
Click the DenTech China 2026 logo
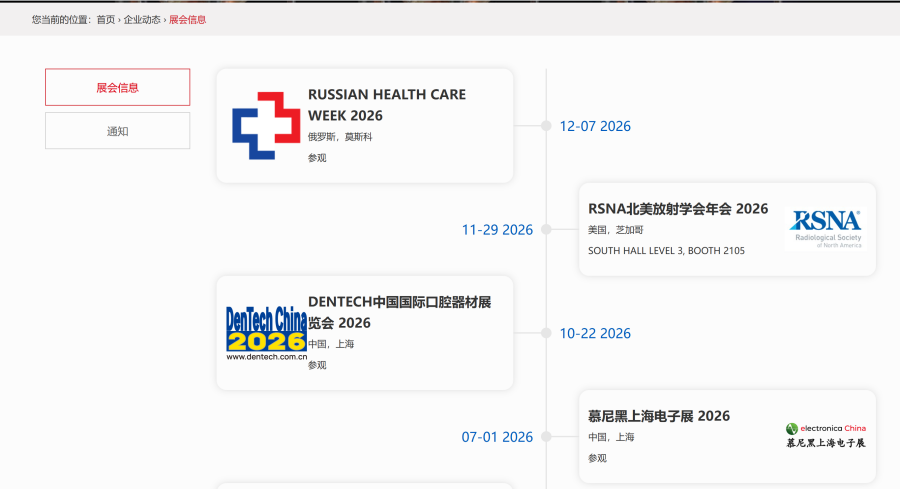(266, 333)
